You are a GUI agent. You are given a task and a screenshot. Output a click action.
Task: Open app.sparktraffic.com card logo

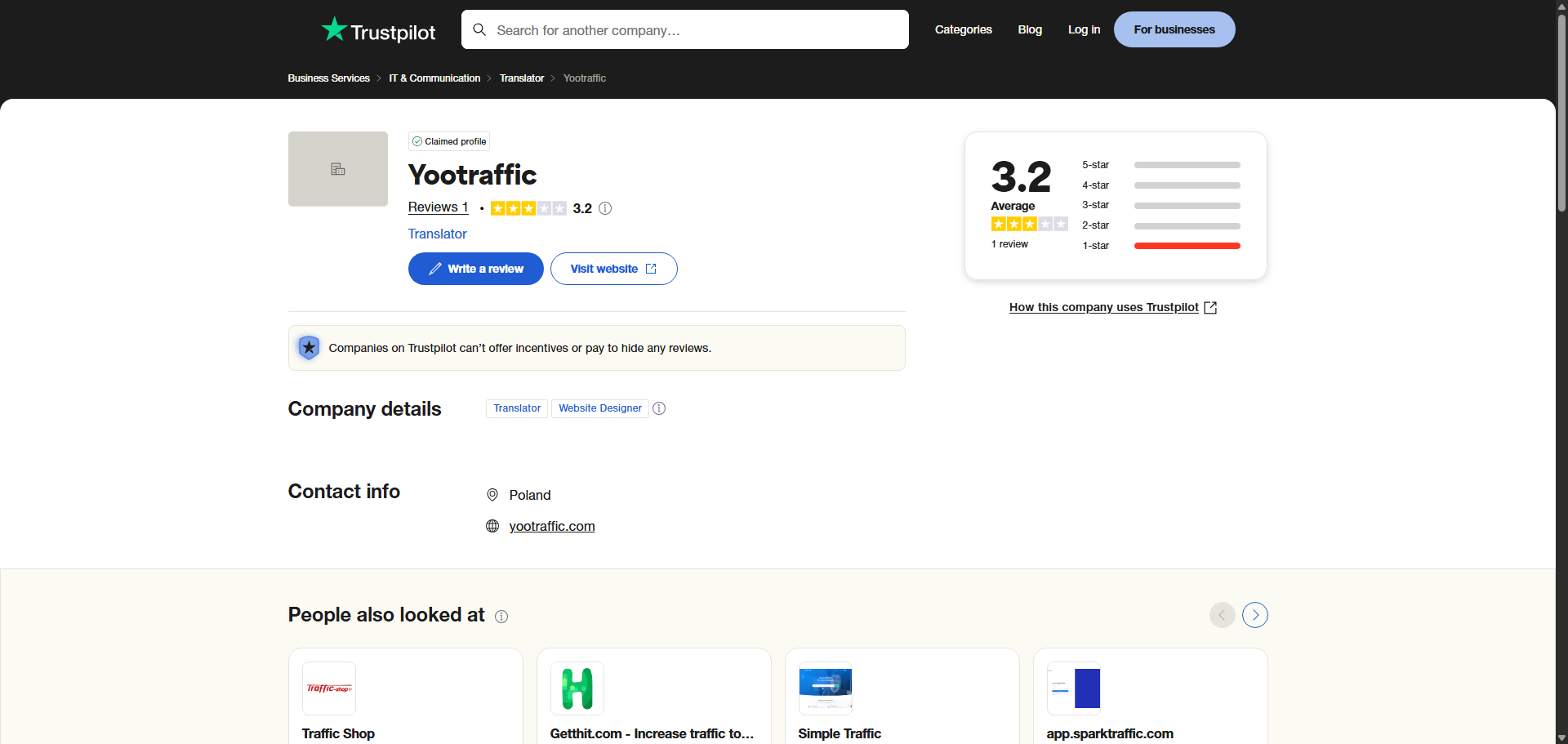pyautogui.click(x=1074, y=688)
